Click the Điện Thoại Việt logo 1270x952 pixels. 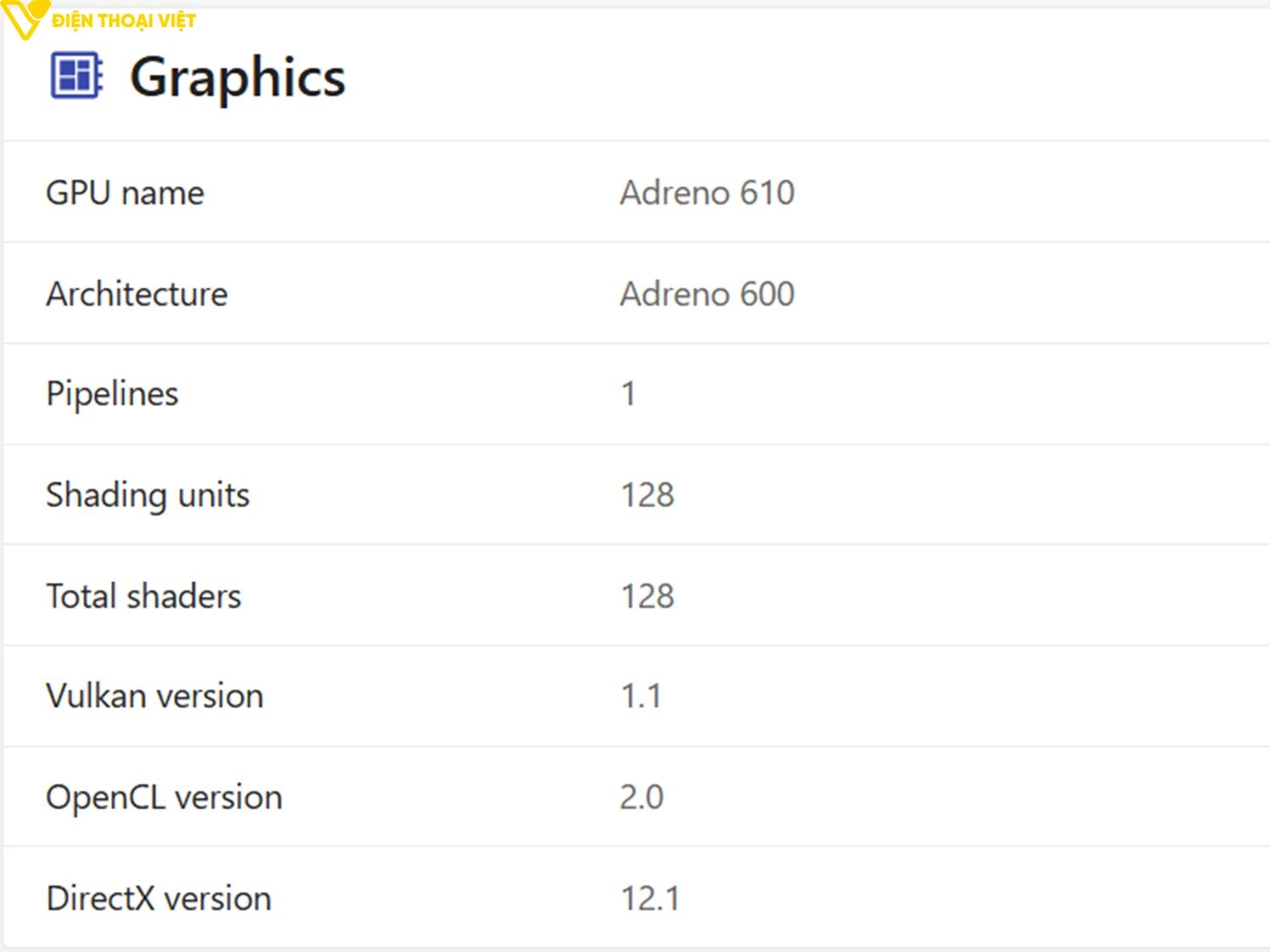23,19
